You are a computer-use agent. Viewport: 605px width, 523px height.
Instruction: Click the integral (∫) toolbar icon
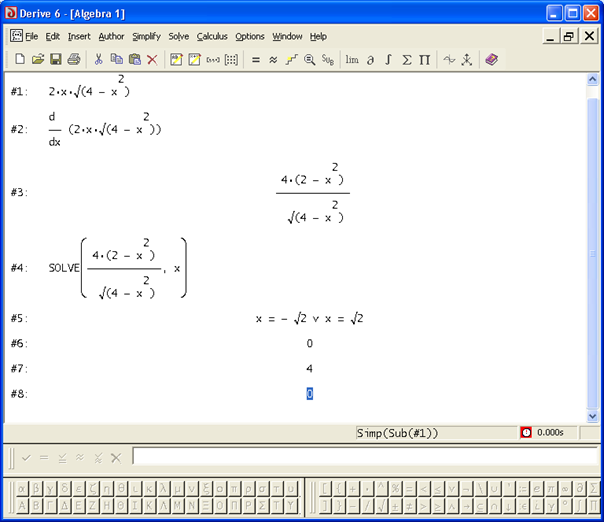click(388, 60)
